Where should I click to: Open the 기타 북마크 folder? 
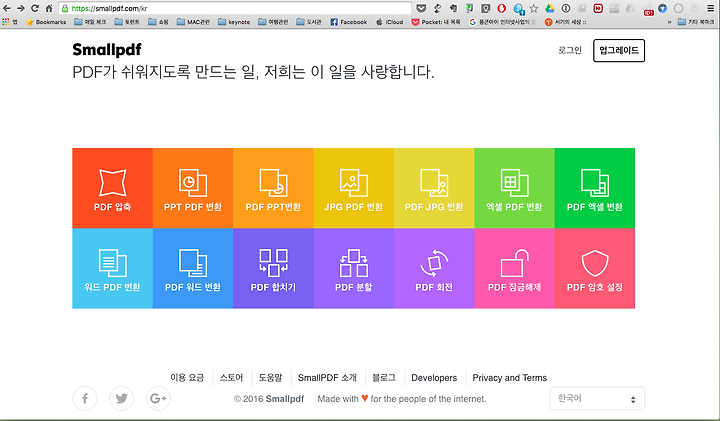697,22
